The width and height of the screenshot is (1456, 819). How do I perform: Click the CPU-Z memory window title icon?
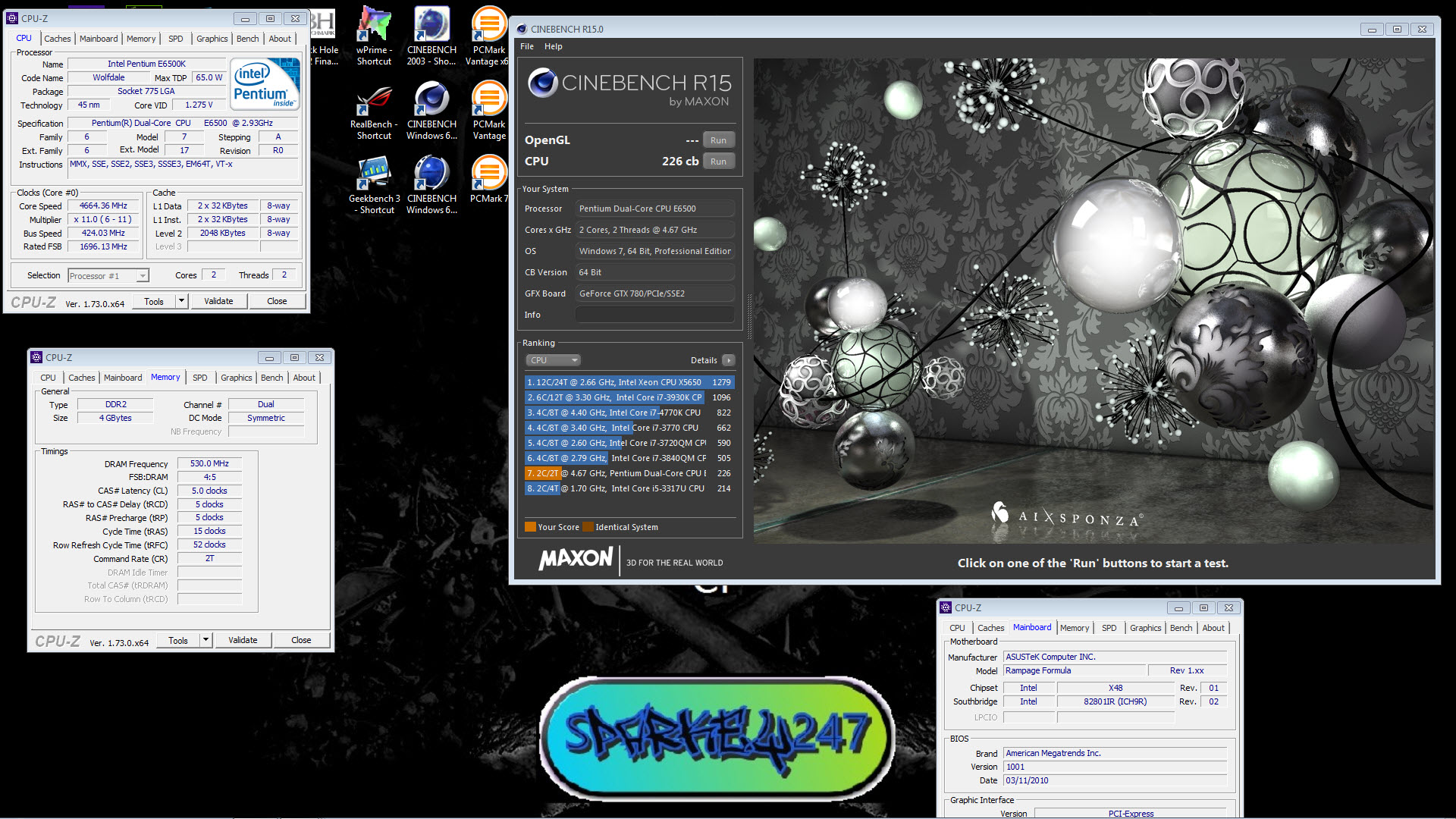(36, 357)
